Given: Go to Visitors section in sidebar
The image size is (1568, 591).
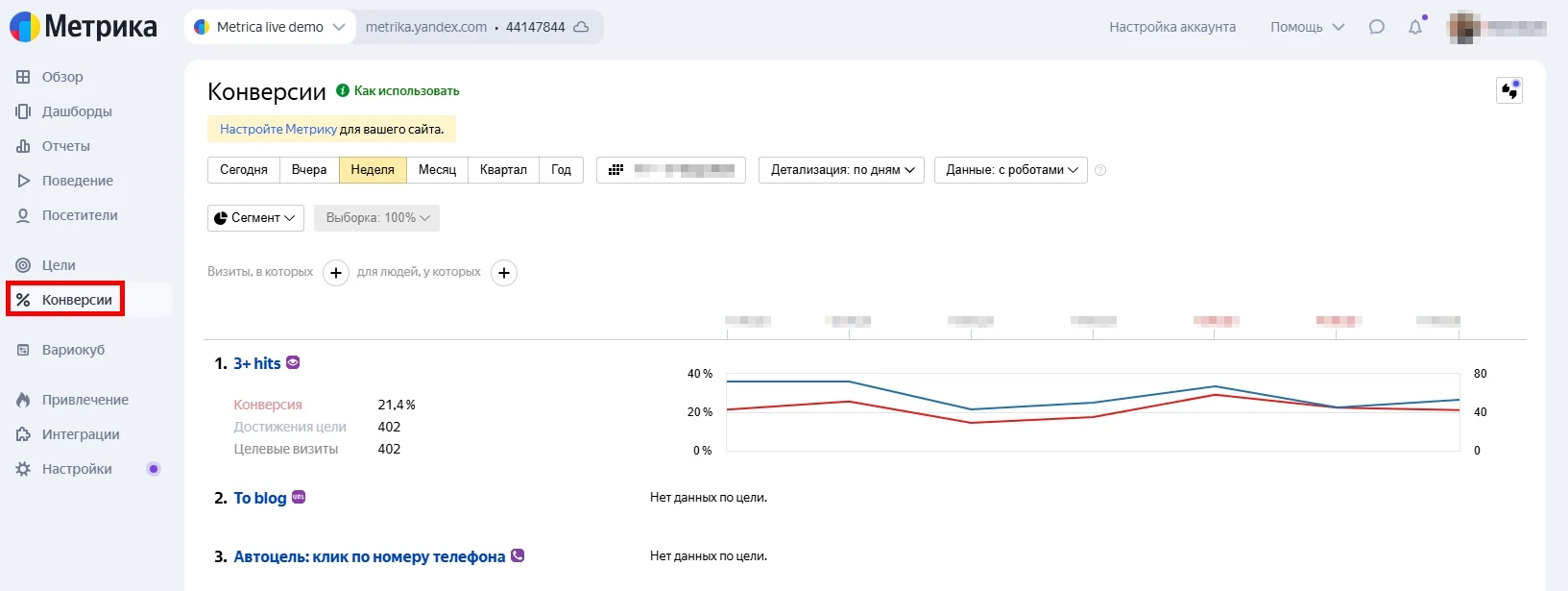Looking at the screenshot, I should 79,215.
